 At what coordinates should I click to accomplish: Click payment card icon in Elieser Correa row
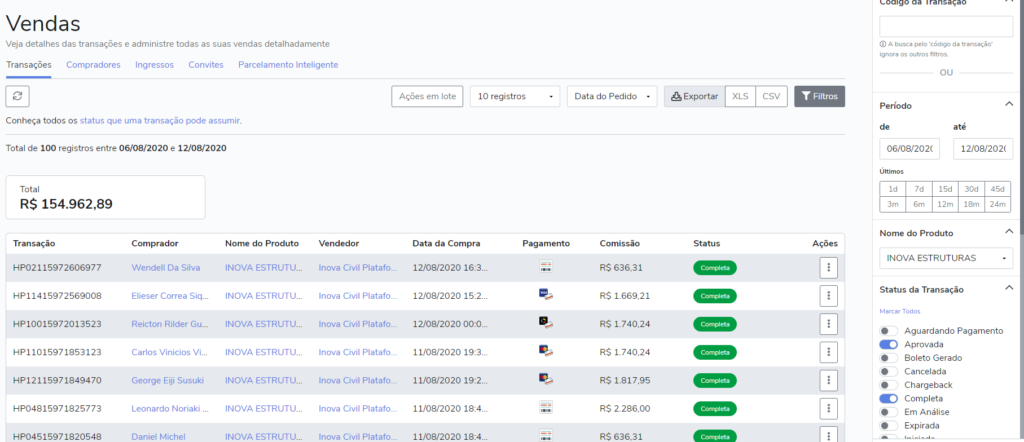point(546,294)
